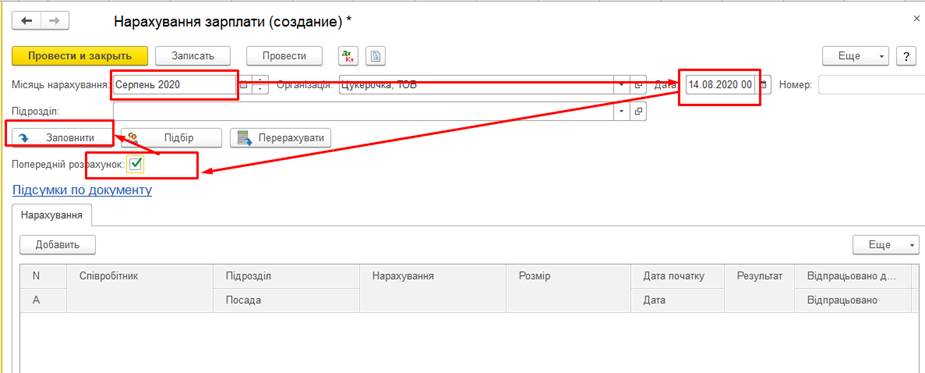The width and height of the screenshot is (925, 373).
Task: Open the selected Організація record icon
Action: pos(638,85)
